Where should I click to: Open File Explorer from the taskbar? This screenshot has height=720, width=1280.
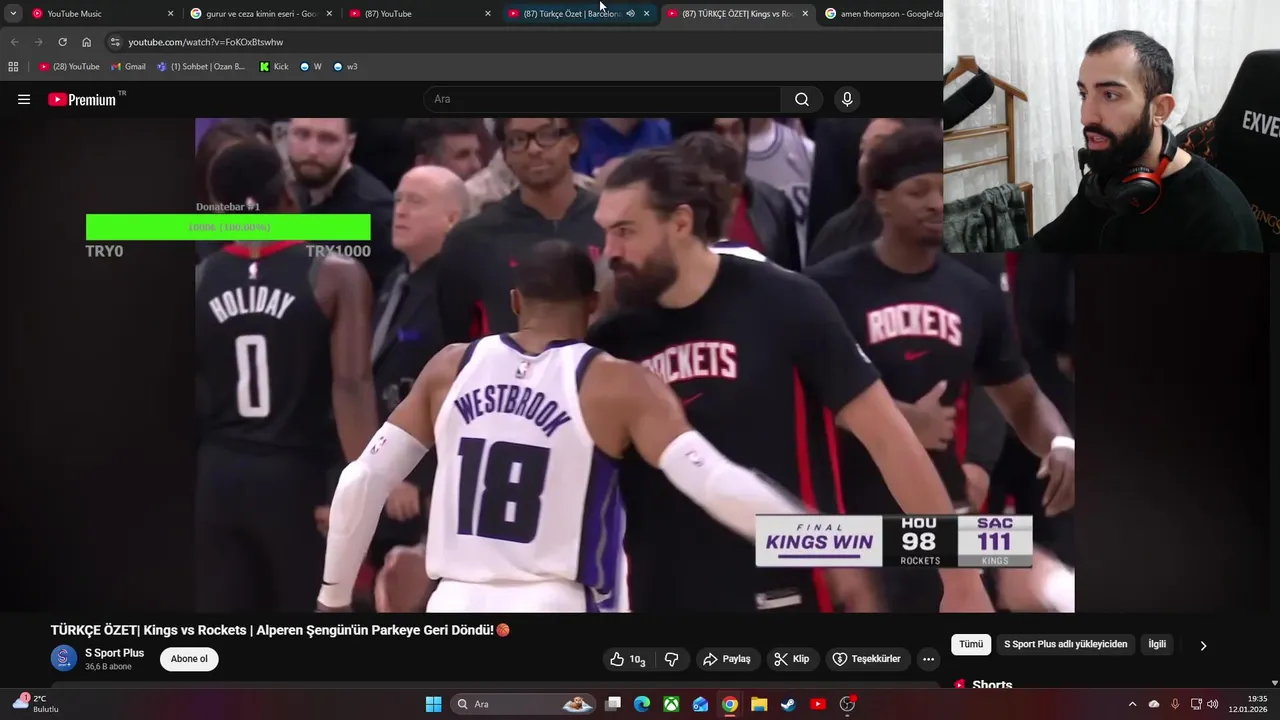[759, 704]
